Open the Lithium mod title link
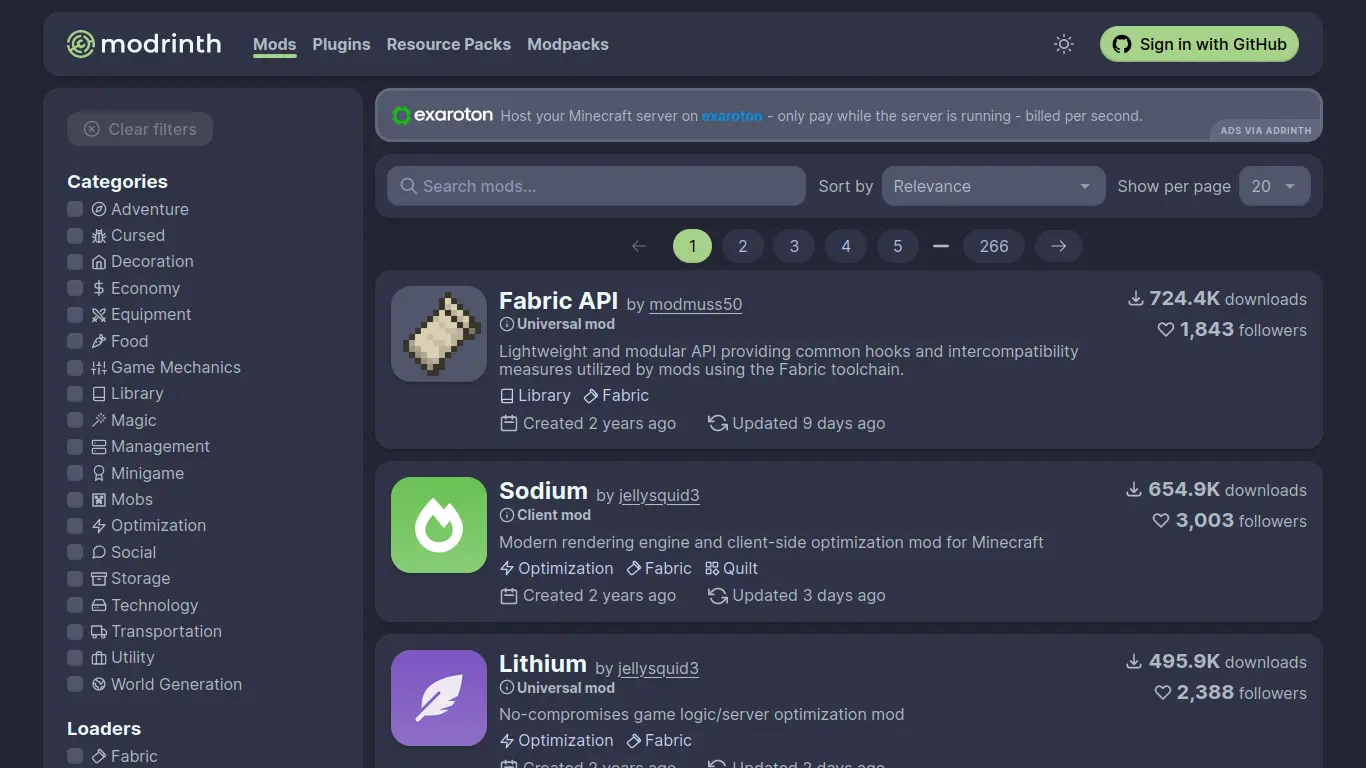The height and width of the screenshot is (768, 1366). (x=543, y=664)
